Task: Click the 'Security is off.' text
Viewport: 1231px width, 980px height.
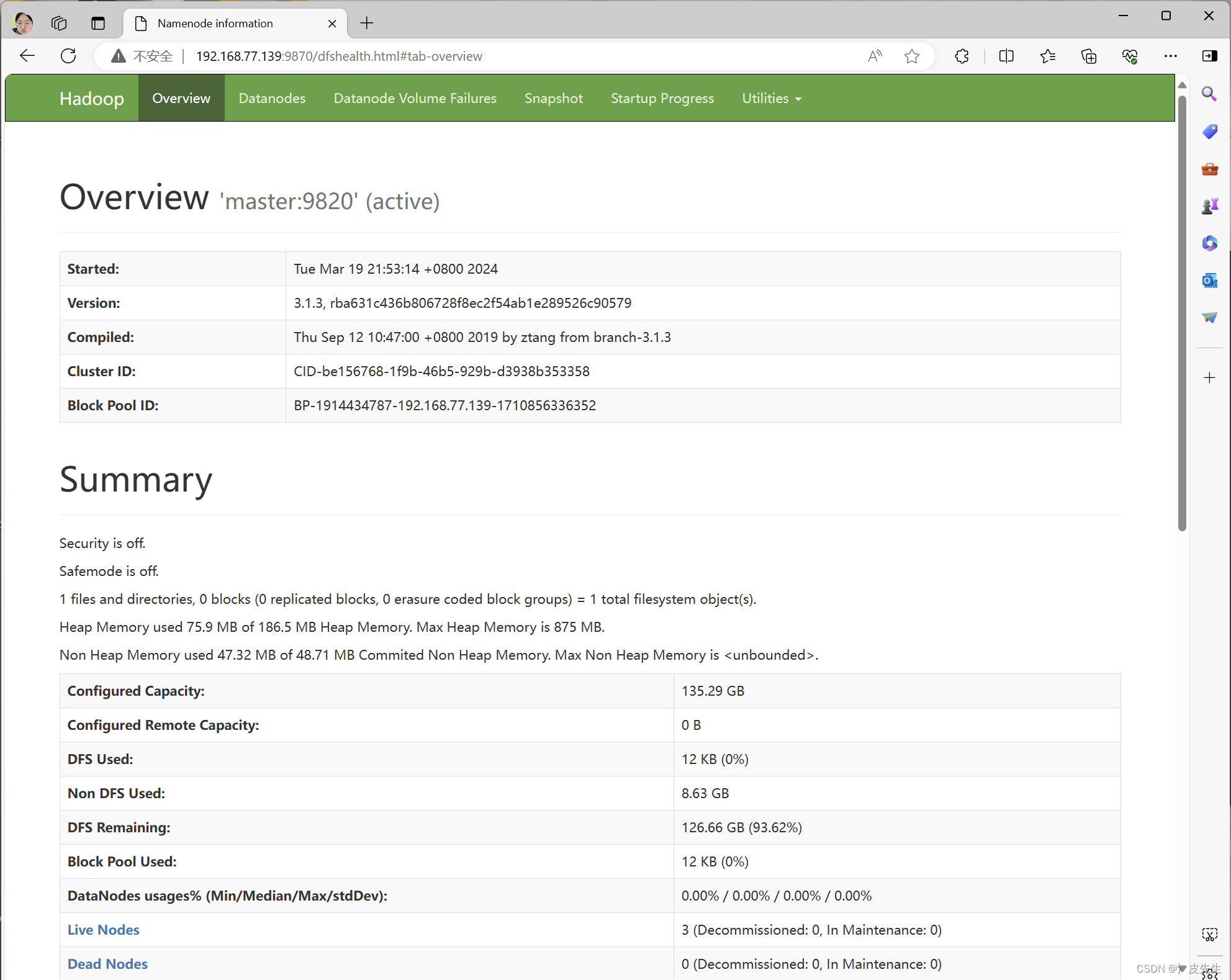Action: coord(102,543)
